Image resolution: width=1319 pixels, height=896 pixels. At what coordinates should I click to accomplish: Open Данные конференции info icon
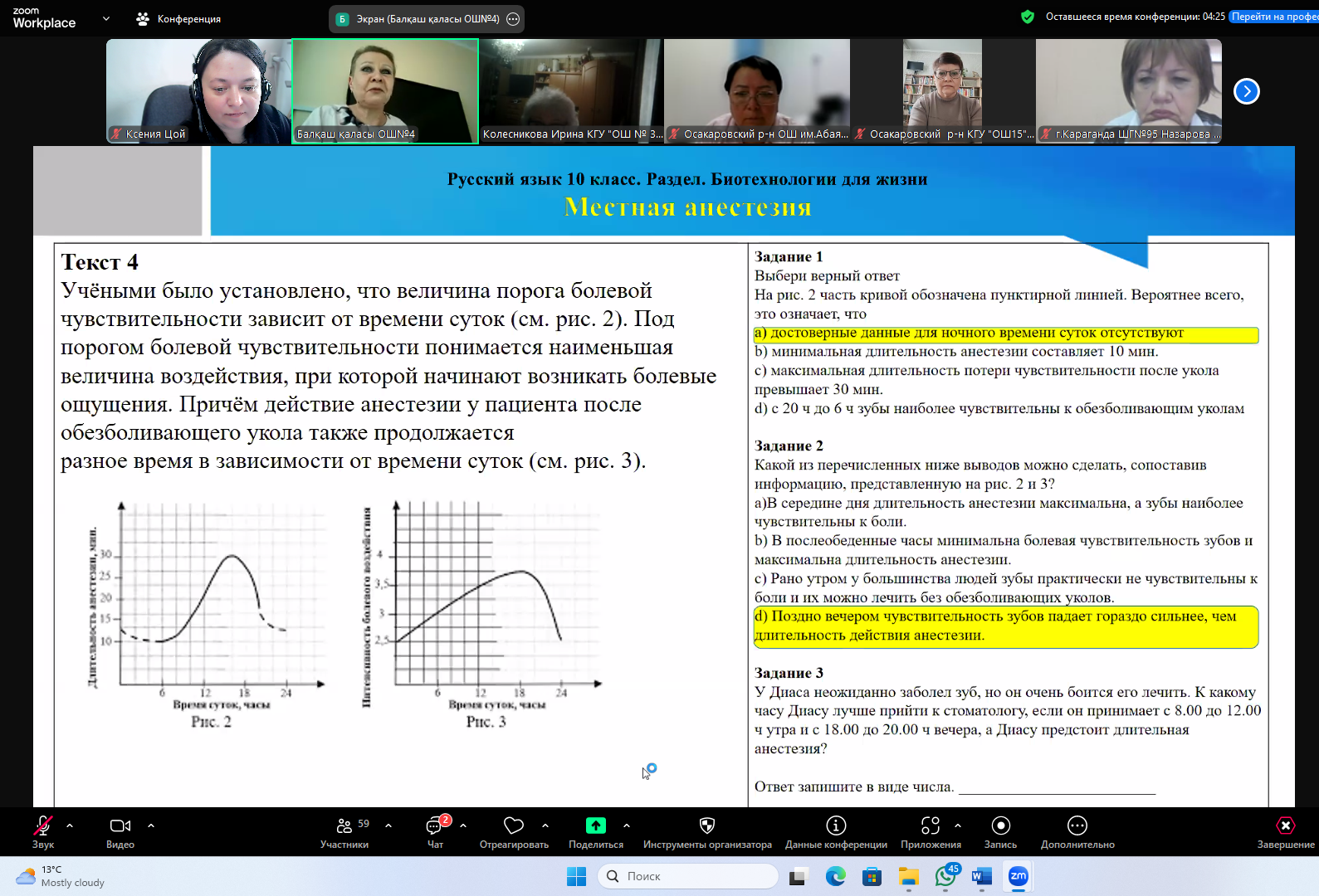836,826
